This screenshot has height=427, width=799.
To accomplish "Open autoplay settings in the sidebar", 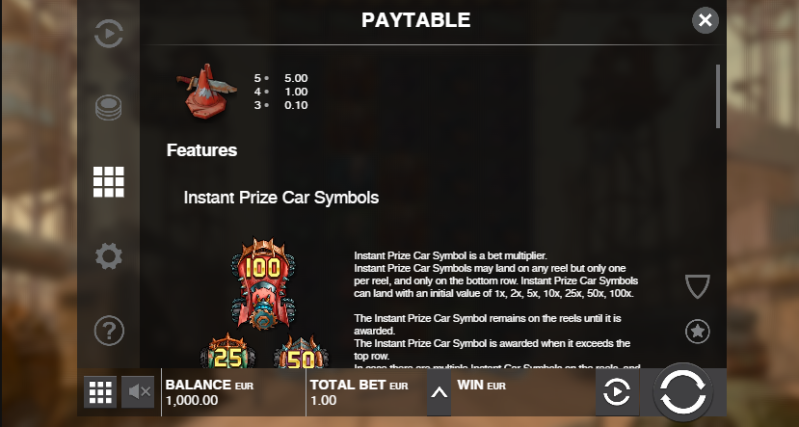I will (x=109, y=34).
